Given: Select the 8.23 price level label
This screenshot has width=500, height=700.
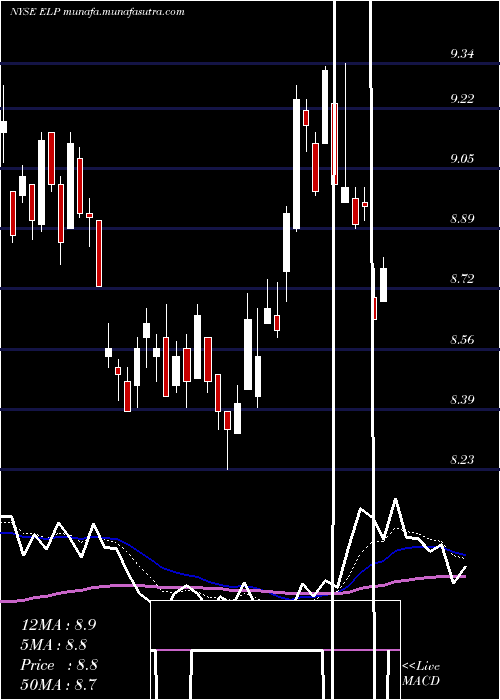Looking at the screenshot, I should pyautogui.click(x=462, y=459).
